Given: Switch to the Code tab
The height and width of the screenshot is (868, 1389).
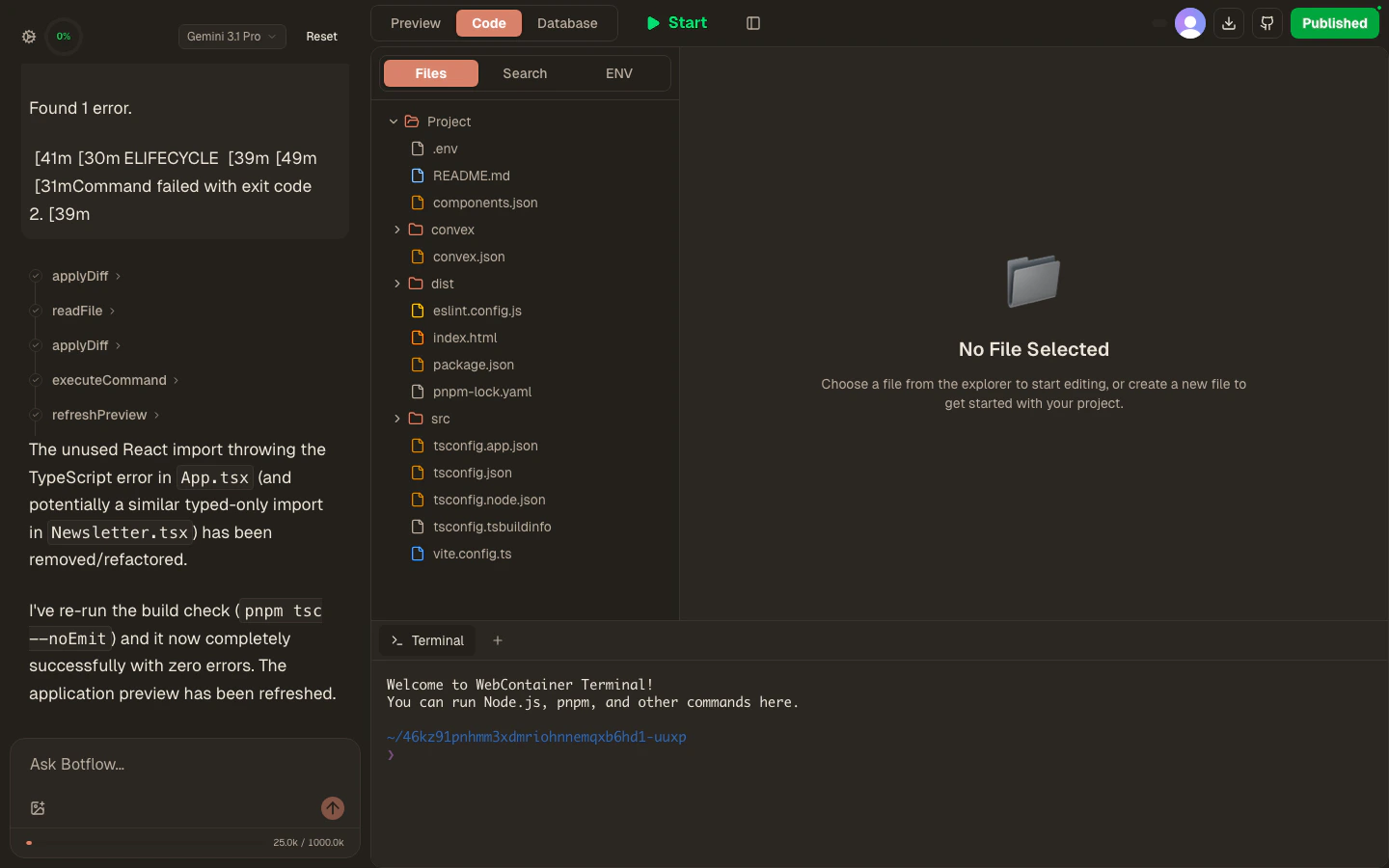Looking at the screenshot, I should (489, 23).
